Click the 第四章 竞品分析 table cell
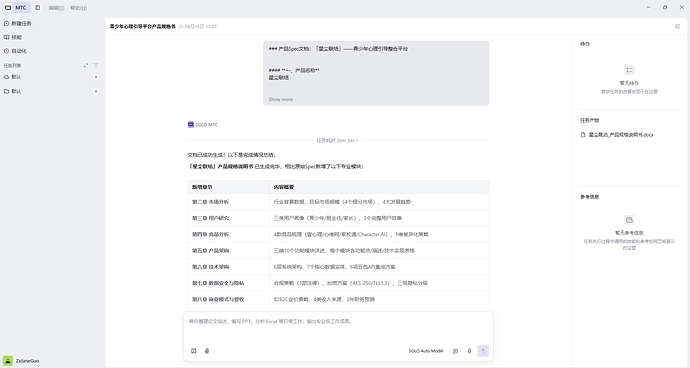Image resolution: width=690 pixels, height=368 pixels. [x=228, y=235]
